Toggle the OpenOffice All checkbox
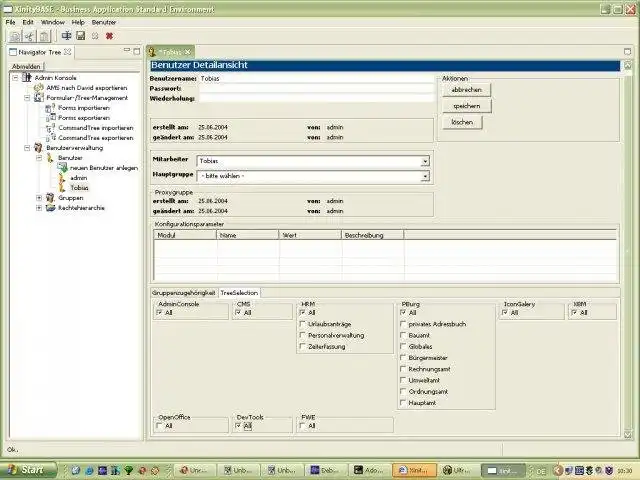Image resolution: width=640 pixels, height=480 pixels. pyautogui.click(x=160, y=426)
